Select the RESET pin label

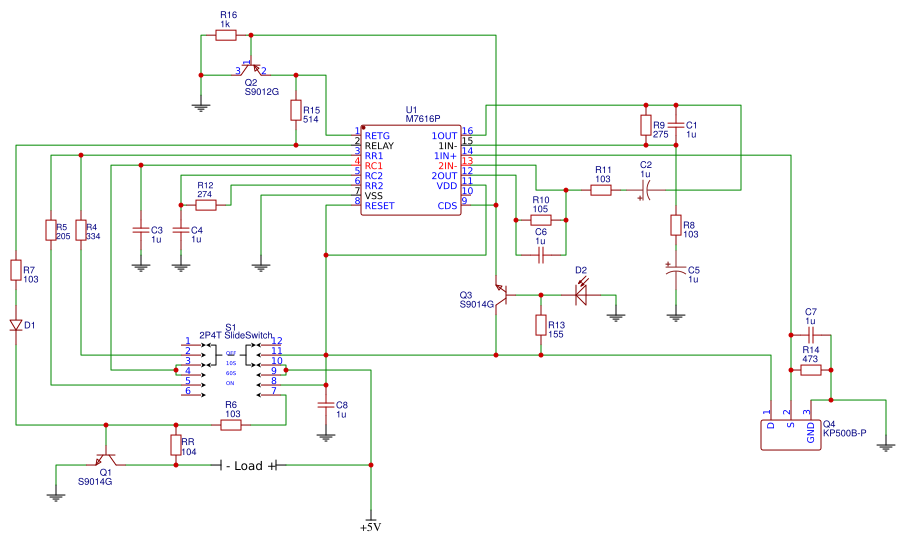pos(379,205)
